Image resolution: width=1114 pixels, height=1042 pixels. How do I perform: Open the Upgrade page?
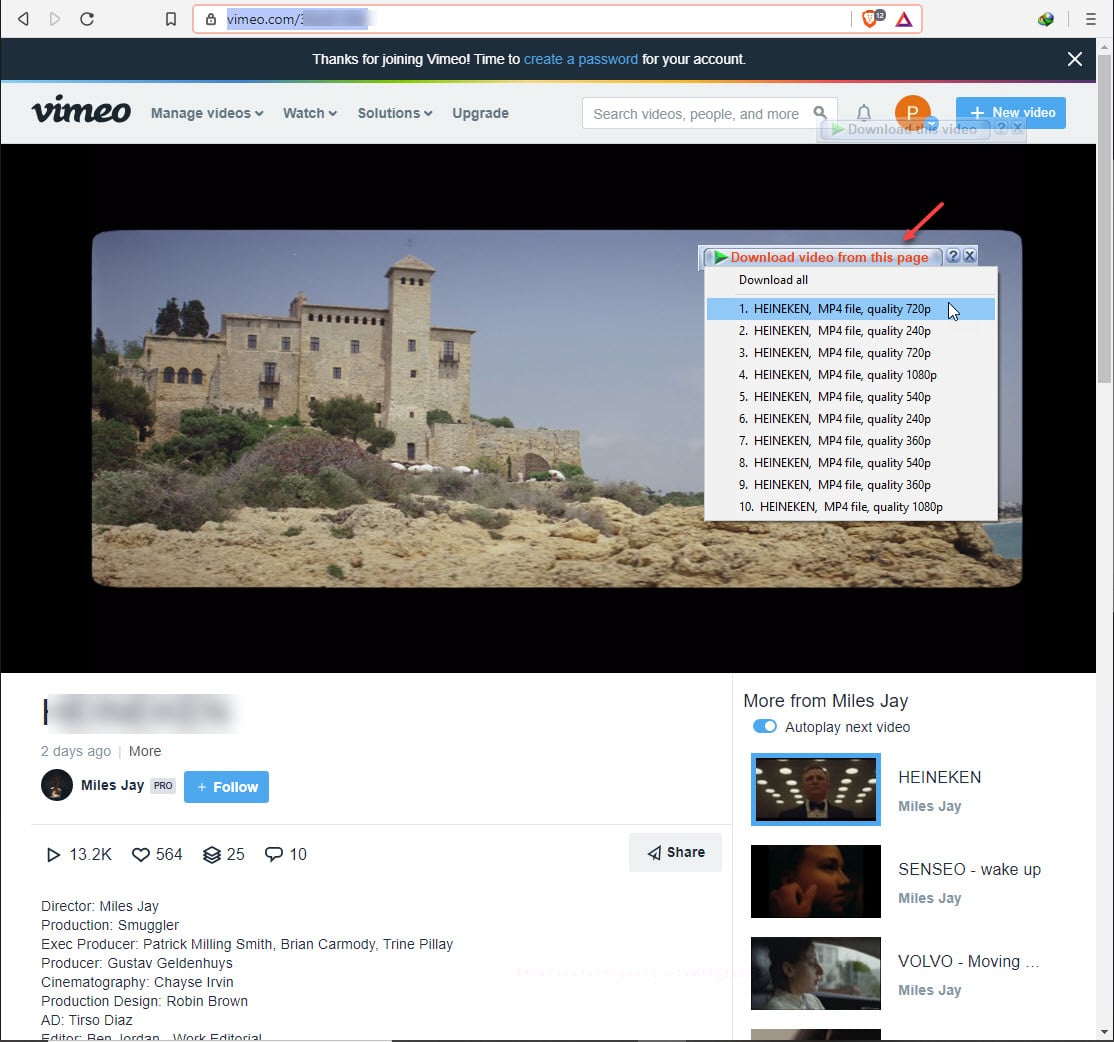(x=480, y=113)
